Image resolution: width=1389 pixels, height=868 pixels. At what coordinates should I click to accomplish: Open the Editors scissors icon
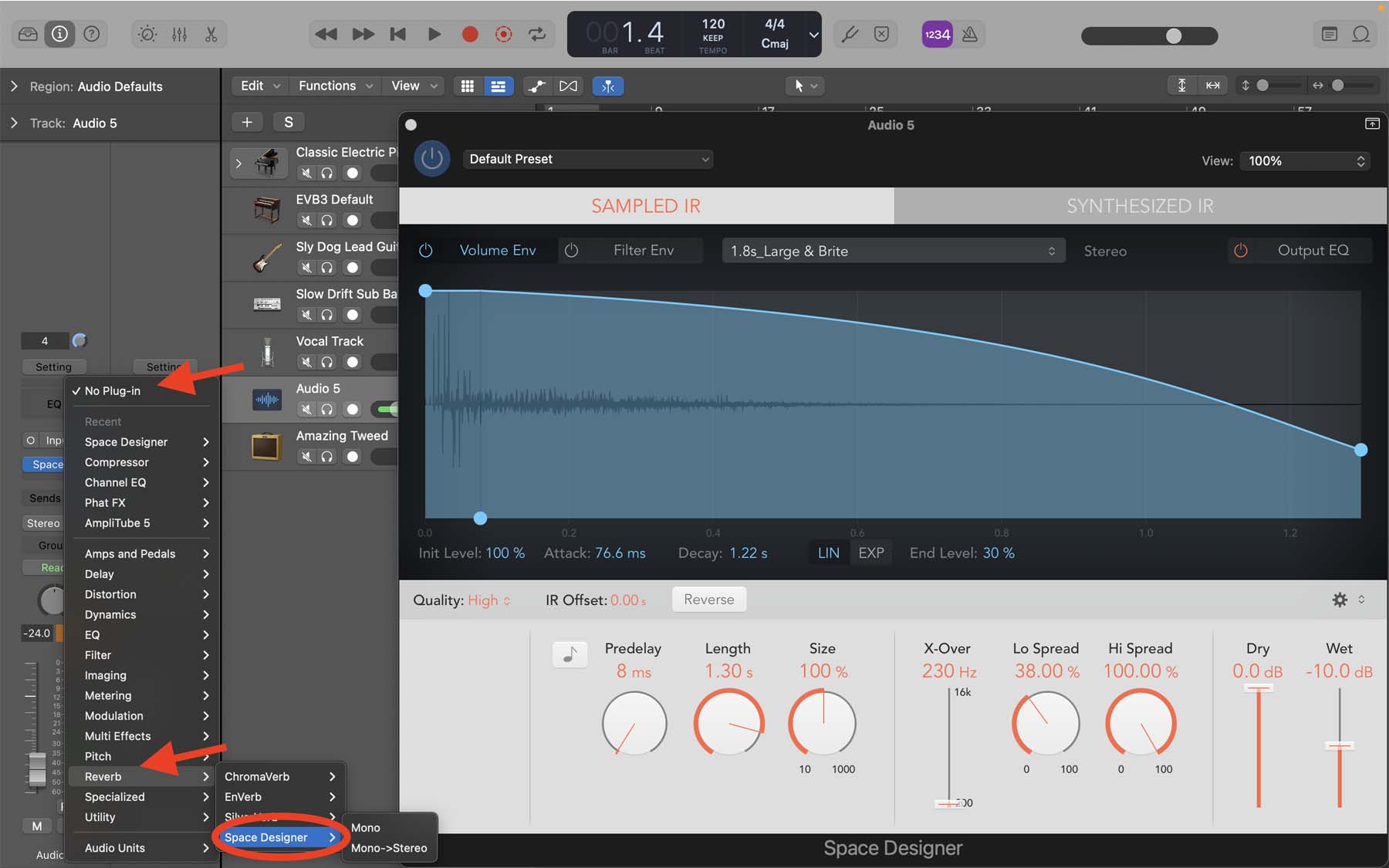(x=211, y=34)
